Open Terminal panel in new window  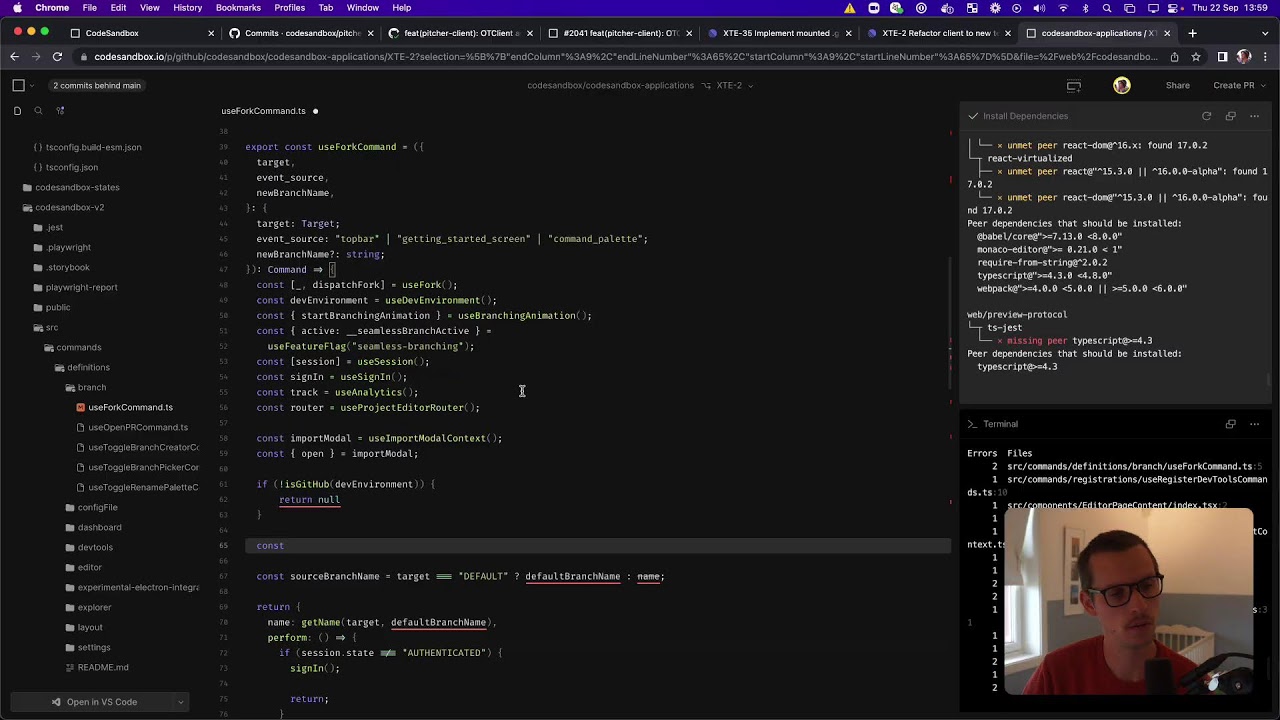[1230, 424]
